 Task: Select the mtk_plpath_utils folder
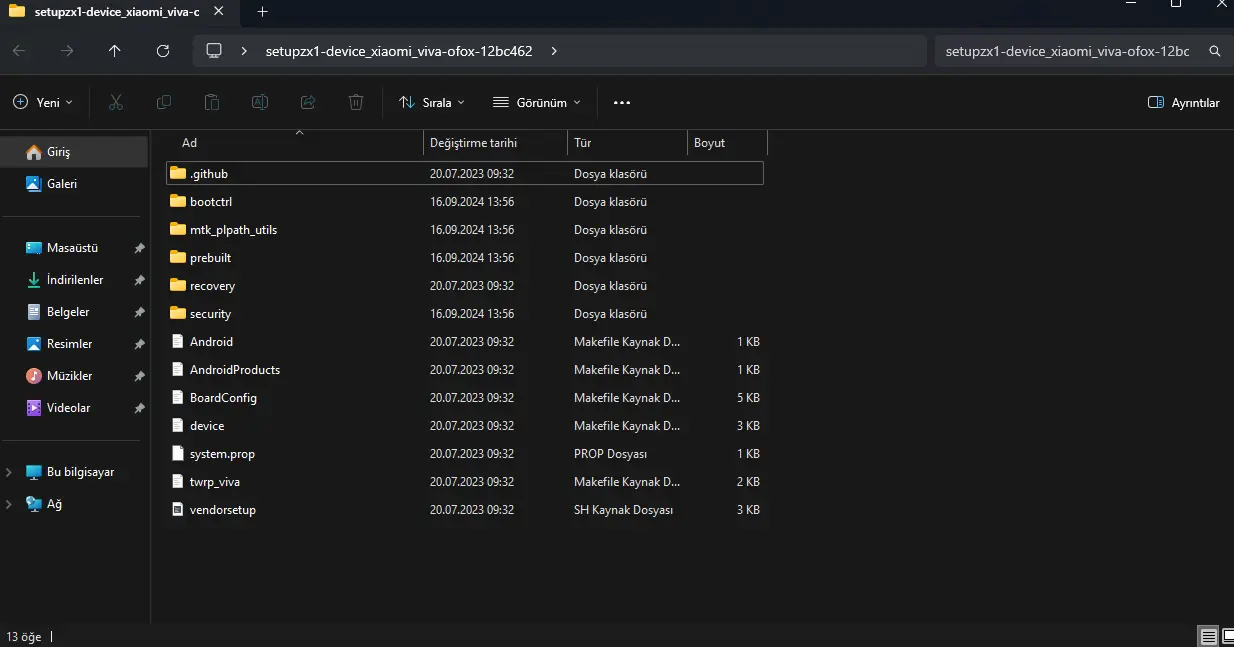click(x=465, y=229)
